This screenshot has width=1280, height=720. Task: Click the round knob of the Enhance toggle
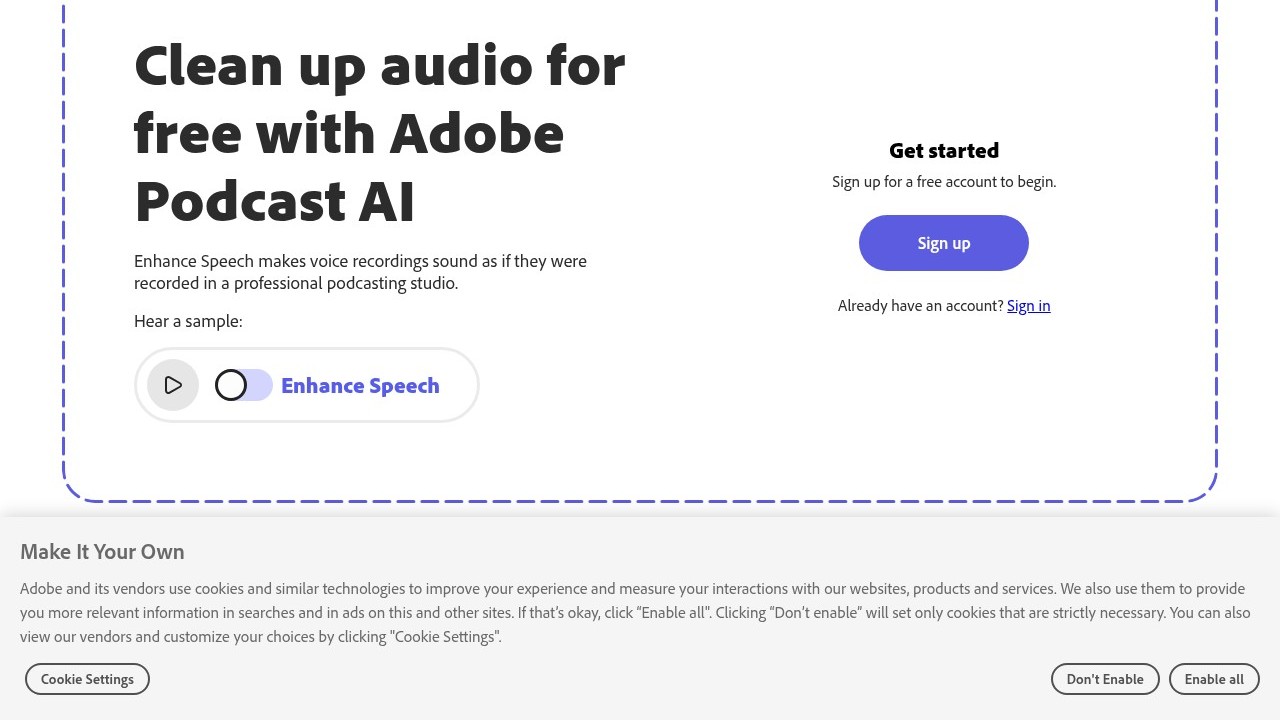(x=231, y=385)
